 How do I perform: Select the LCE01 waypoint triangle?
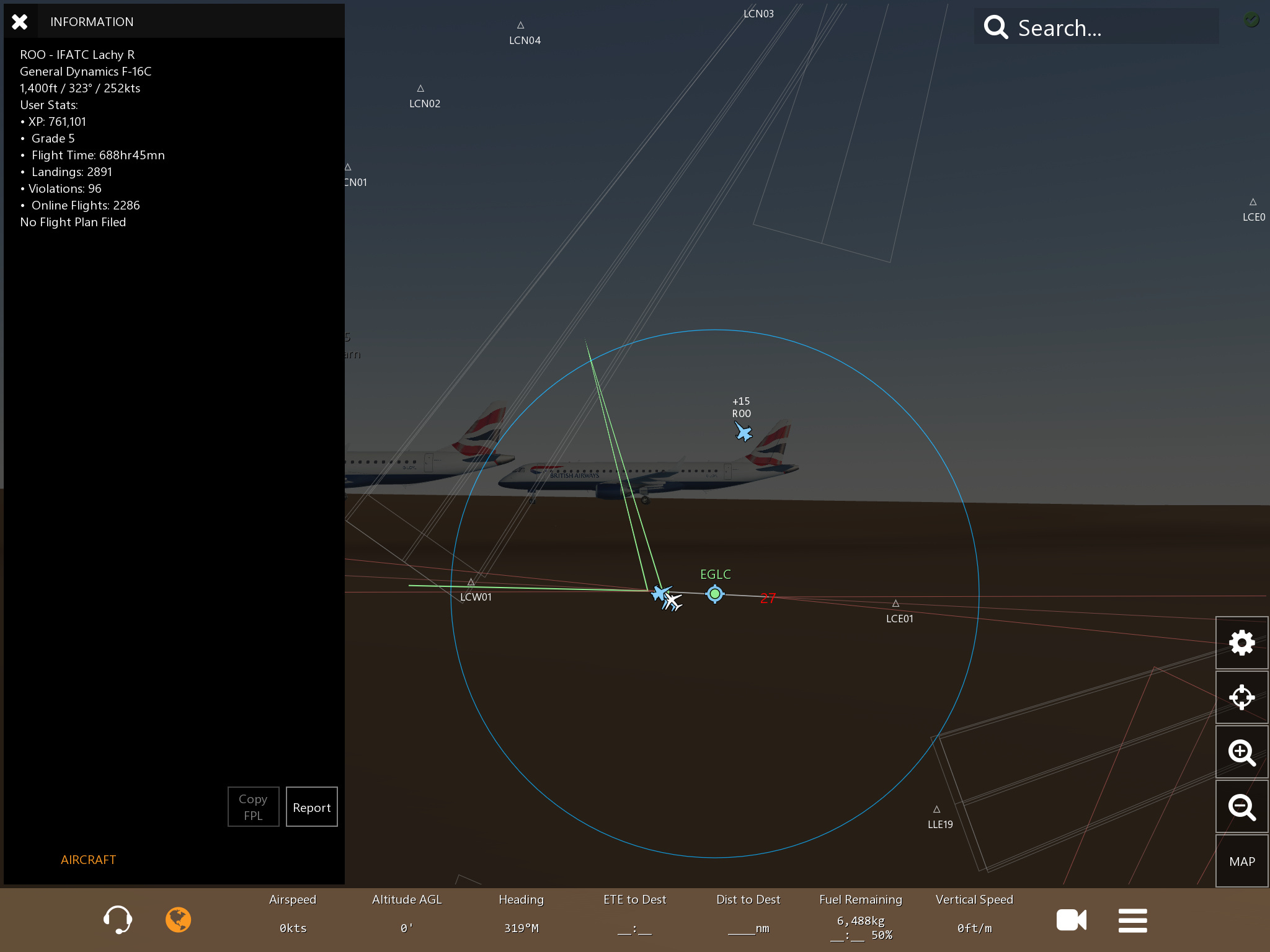(895, 604)
